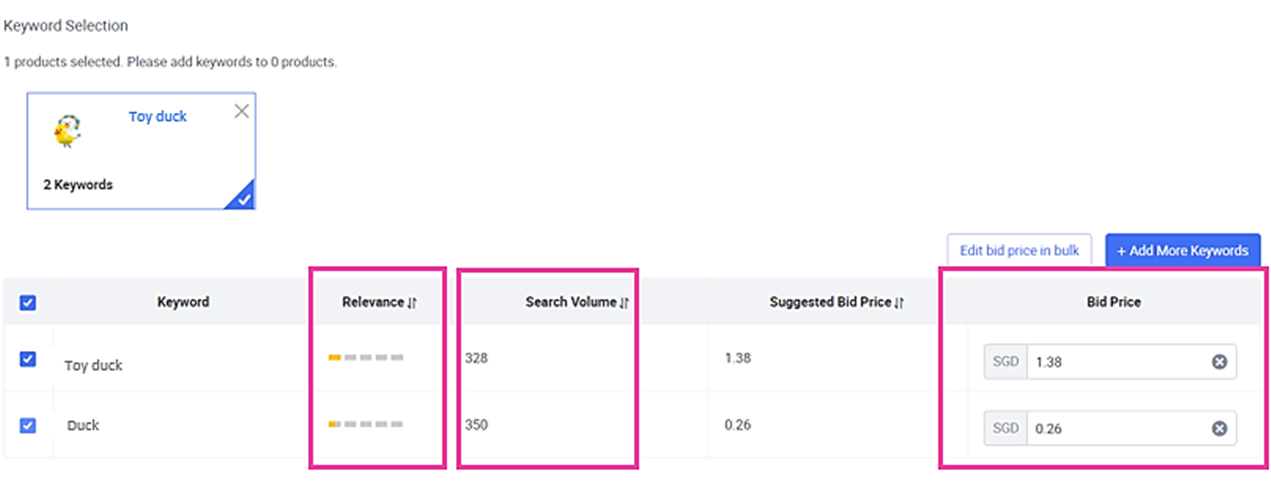
Task: Click the Duck keyword row label
Action: 83,425
